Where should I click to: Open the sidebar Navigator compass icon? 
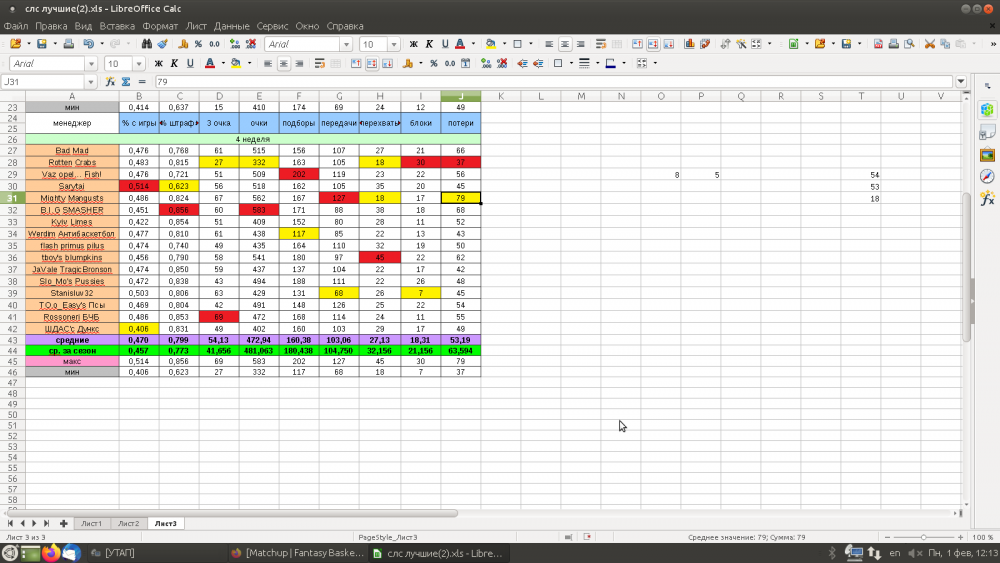[x=987, y=176]
